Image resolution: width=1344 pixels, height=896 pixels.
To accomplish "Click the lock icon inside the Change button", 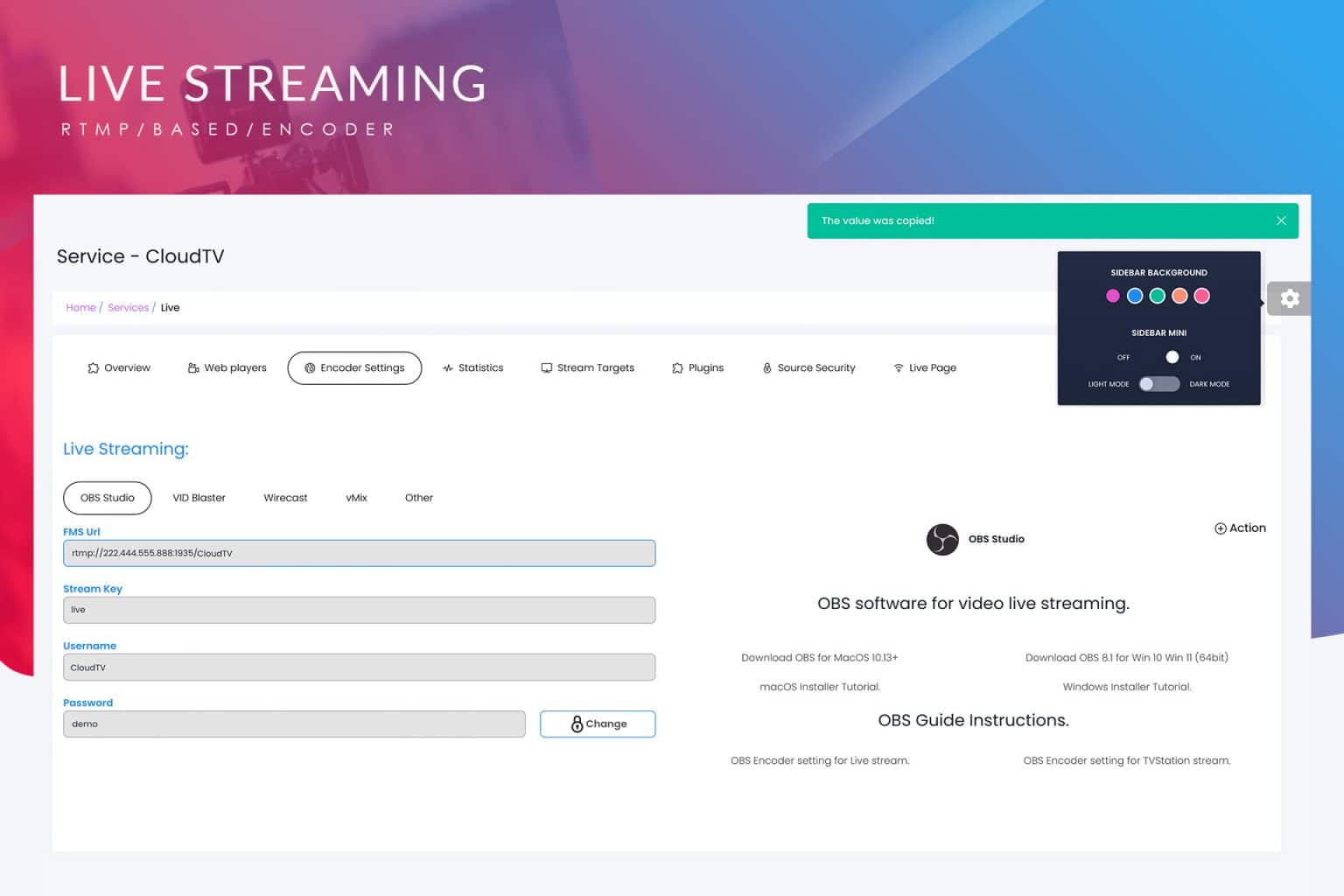I will pos(577,724).
